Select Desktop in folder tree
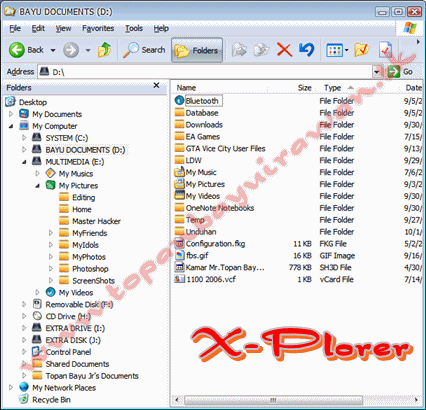Image resolution: width=426 pixels, height=410 pixels. point(33,102)
